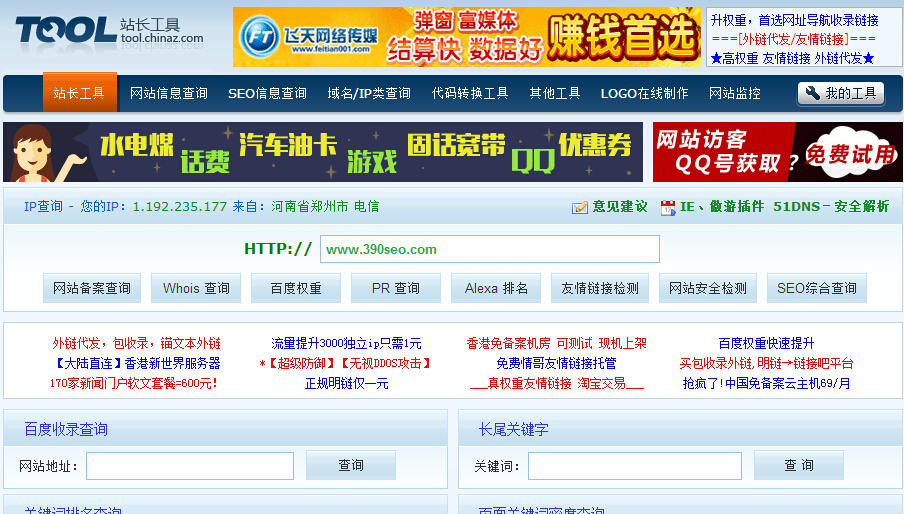Image resolution: width=904 pixels, height=514 pixels.
Task: Open the 网站信息查询 menu
Action: (x=169, y=93)
